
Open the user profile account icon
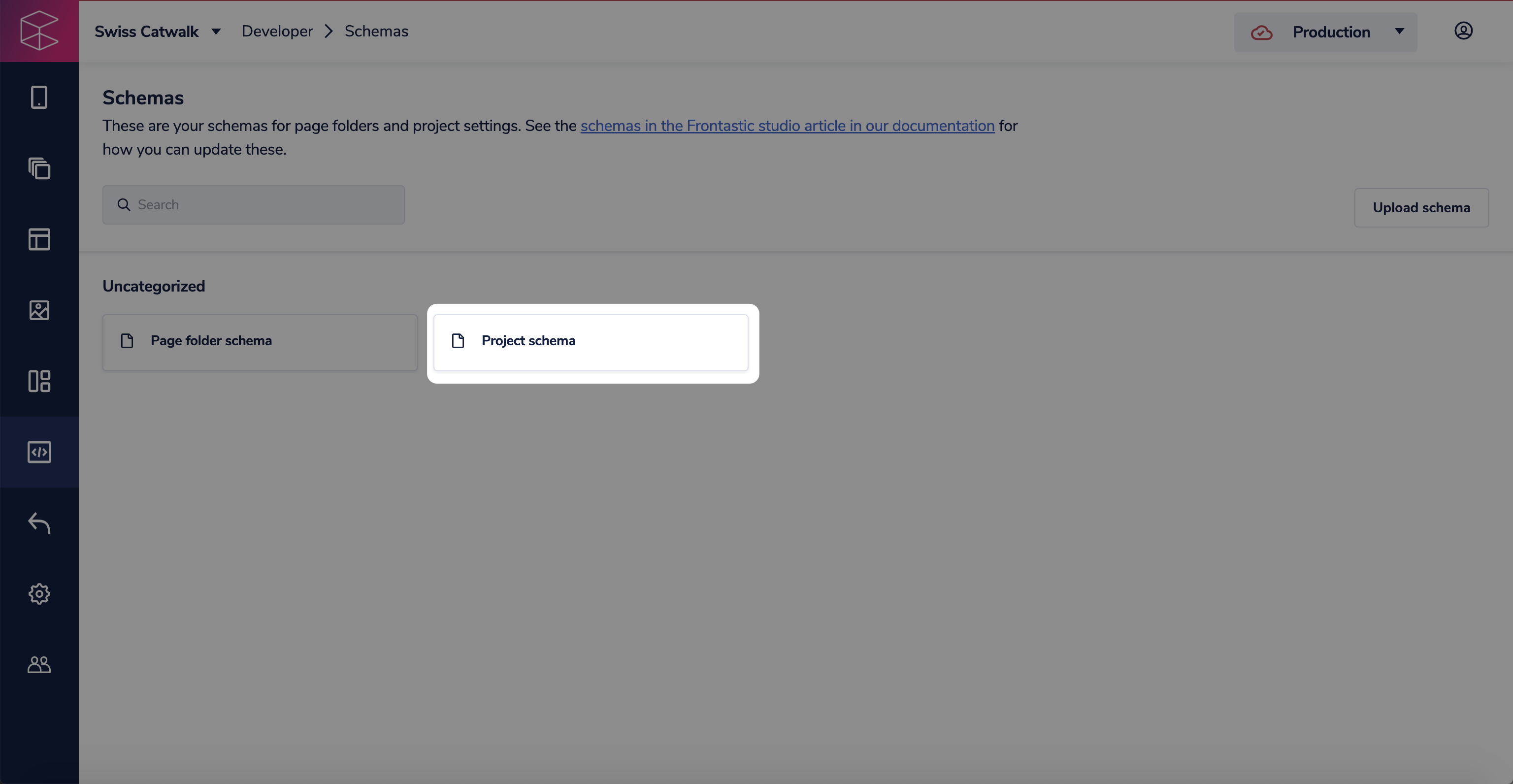pos(1463,31)
